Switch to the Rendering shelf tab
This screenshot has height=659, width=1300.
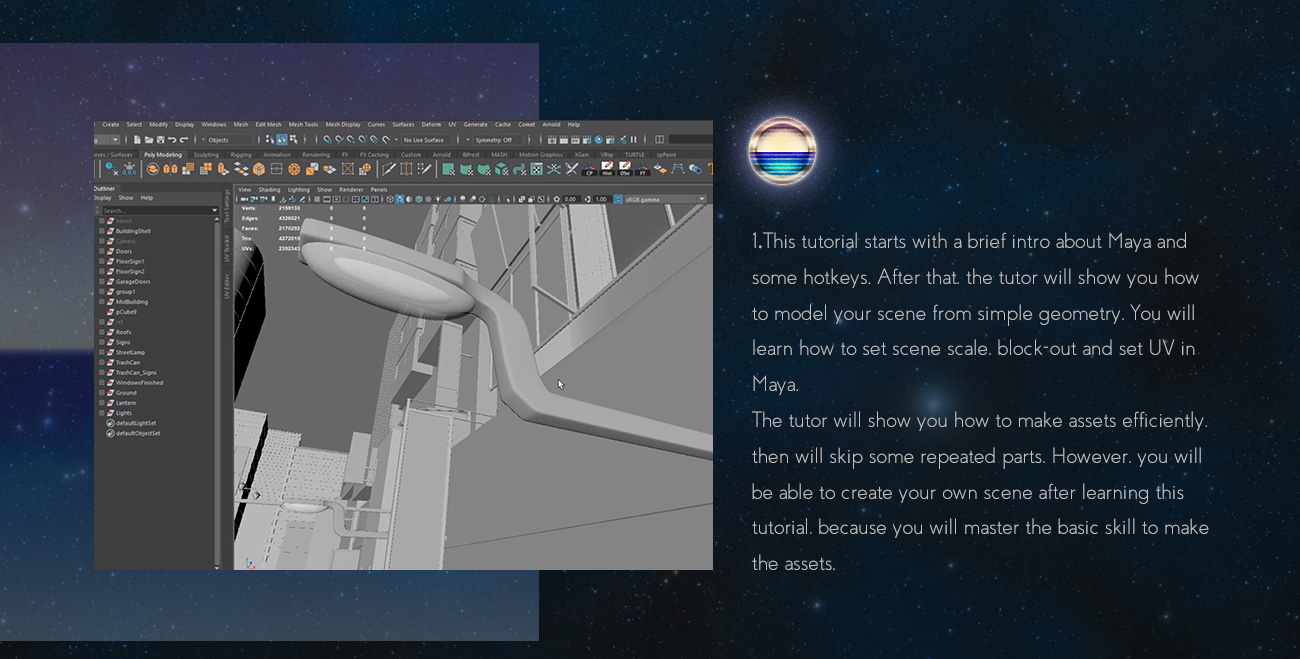[x=316, y=155]
